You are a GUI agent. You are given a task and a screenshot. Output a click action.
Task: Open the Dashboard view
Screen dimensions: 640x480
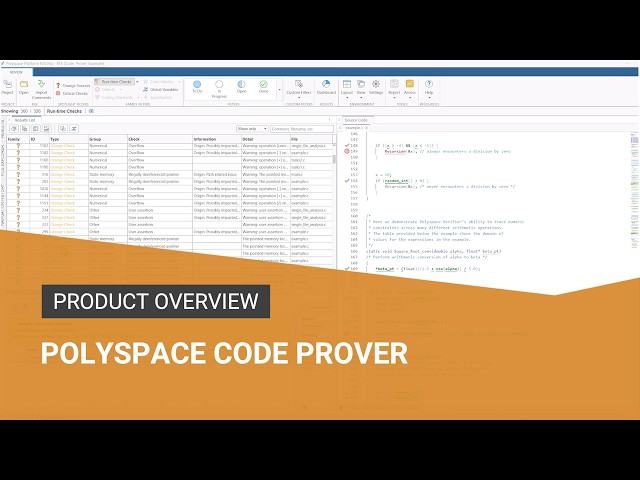tap(326, 87)
